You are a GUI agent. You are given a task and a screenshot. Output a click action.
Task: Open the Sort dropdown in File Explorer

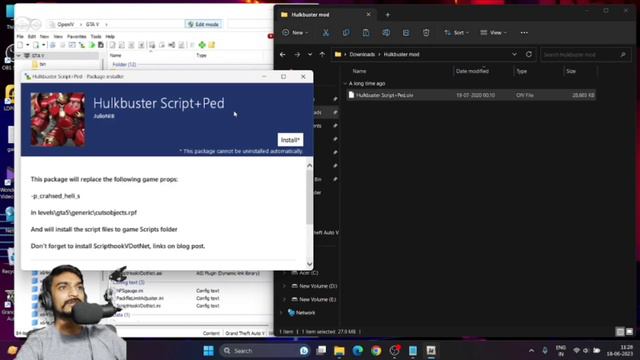click(456, 33)
